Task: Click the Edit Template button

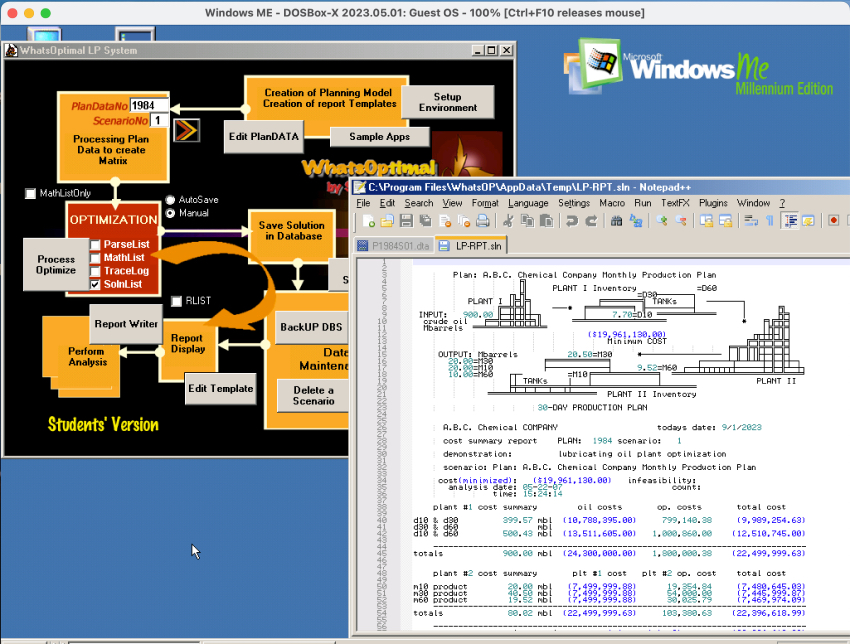Action: (220, 389)
